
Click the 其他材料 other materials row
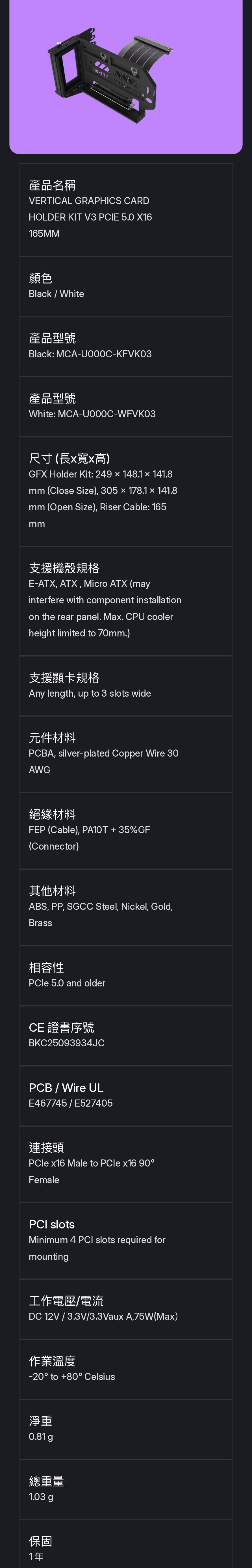pyautogui.click(x=125, y=907)
